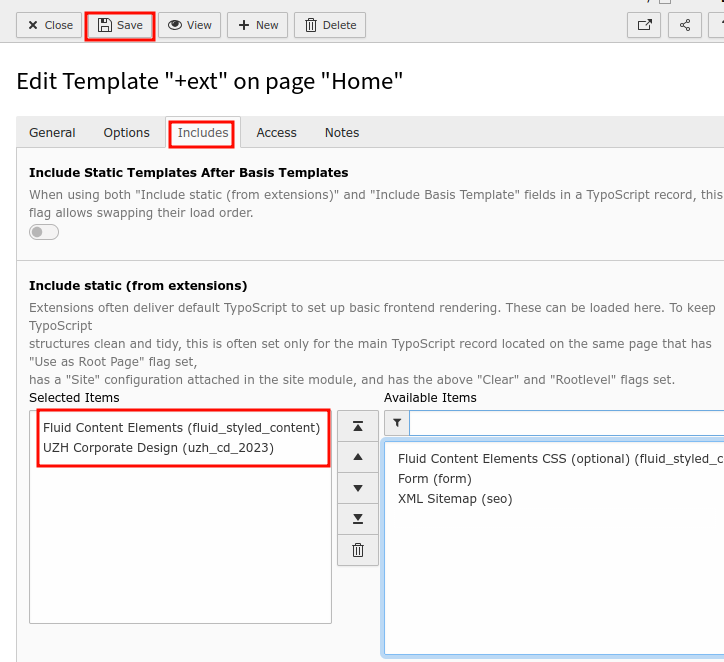Image resolution: width=724 pixels, height=662 pixels.
Task: Toggle Include Static Templates After Basis Templates
Action: (x=44, y=232)
